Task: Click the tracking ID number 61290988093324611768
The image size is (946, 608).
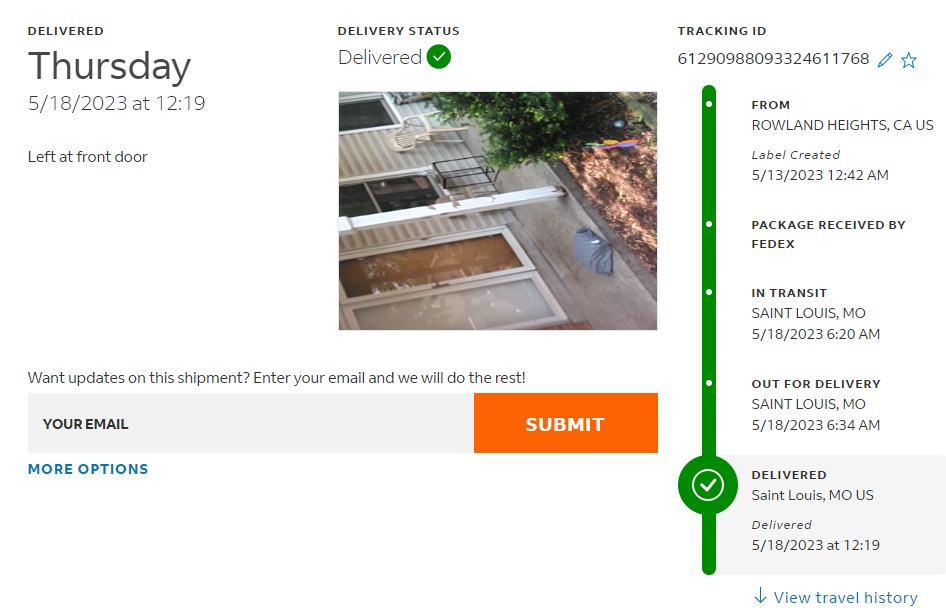Action: tap(773, 59)
